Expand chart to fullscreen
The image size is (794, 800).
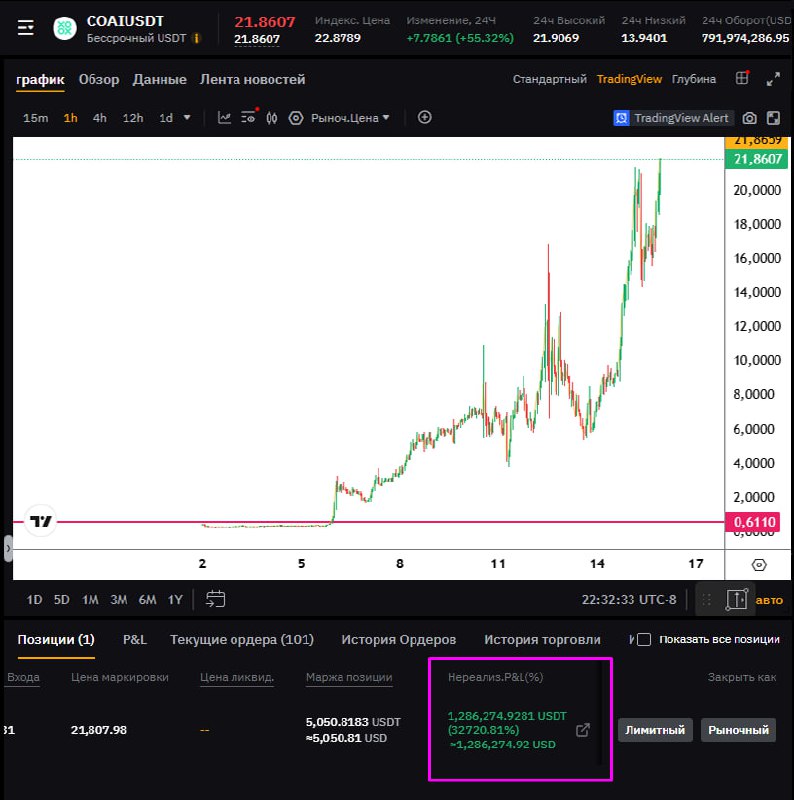772,79
